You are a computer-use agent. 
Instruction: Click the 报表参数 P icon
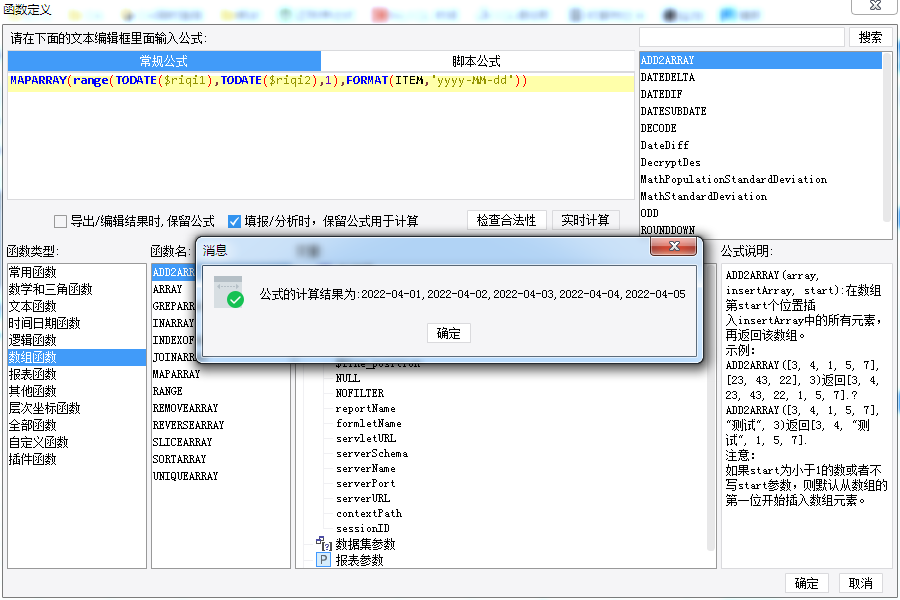click(324, 560)
